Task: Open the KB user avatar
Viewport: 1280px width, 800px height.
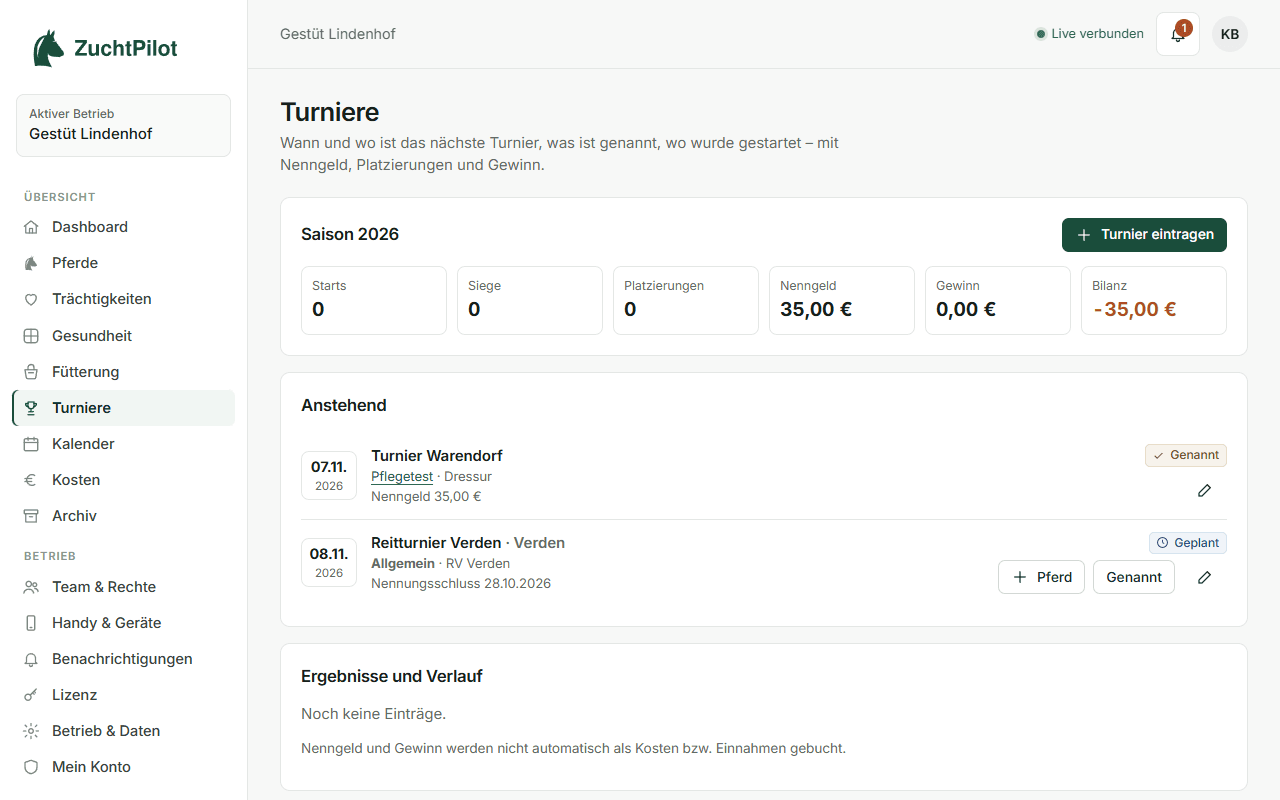Action: pyautogui.click(x=1230, y=34)
